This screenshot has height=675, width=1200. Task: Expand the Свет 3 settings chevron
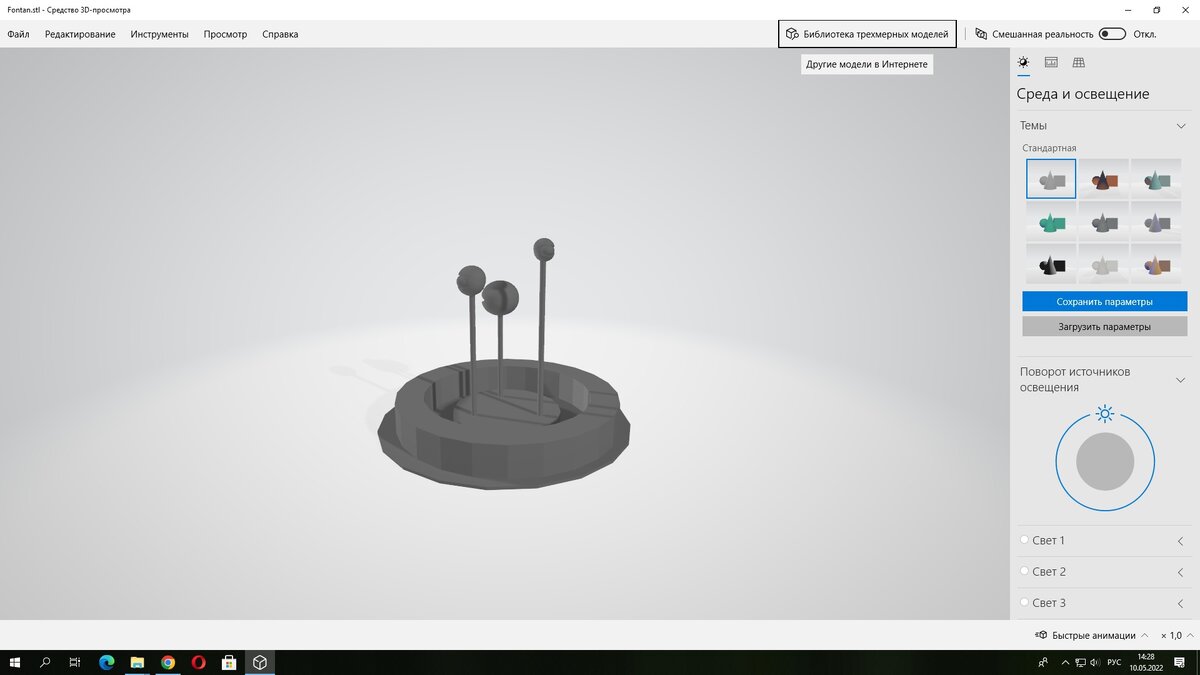[x=1180, y=603]
